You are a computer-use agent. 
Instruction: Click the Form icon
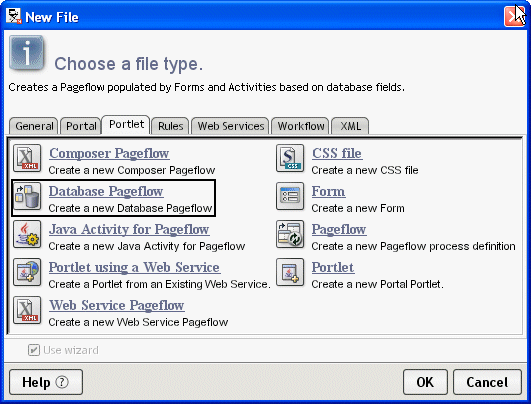290,196
